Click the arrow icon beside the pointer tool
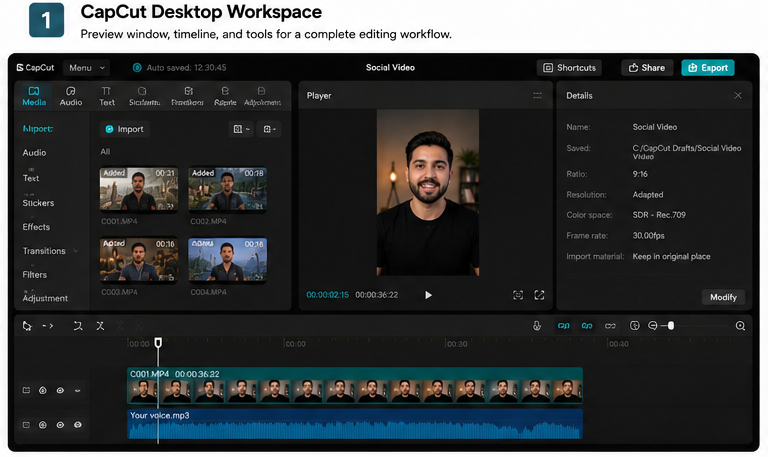This screenshot has width=768, height=457. (48, 326)
